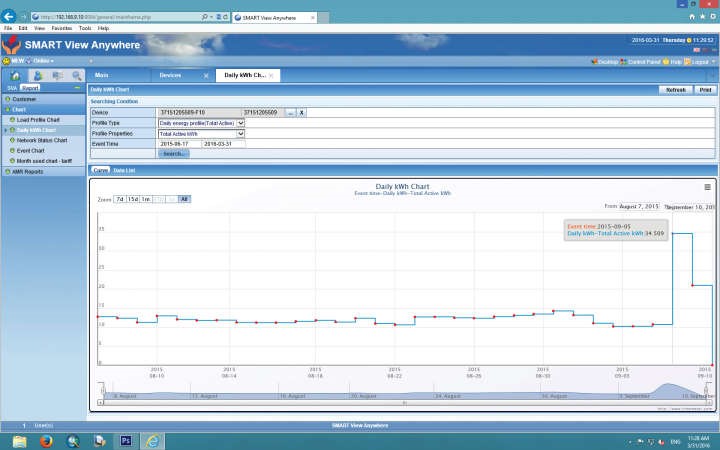Image resolution: width=720 pixels, height=450 pixels.
Task: Click the 34.509 peak data point
Action: 673,234
